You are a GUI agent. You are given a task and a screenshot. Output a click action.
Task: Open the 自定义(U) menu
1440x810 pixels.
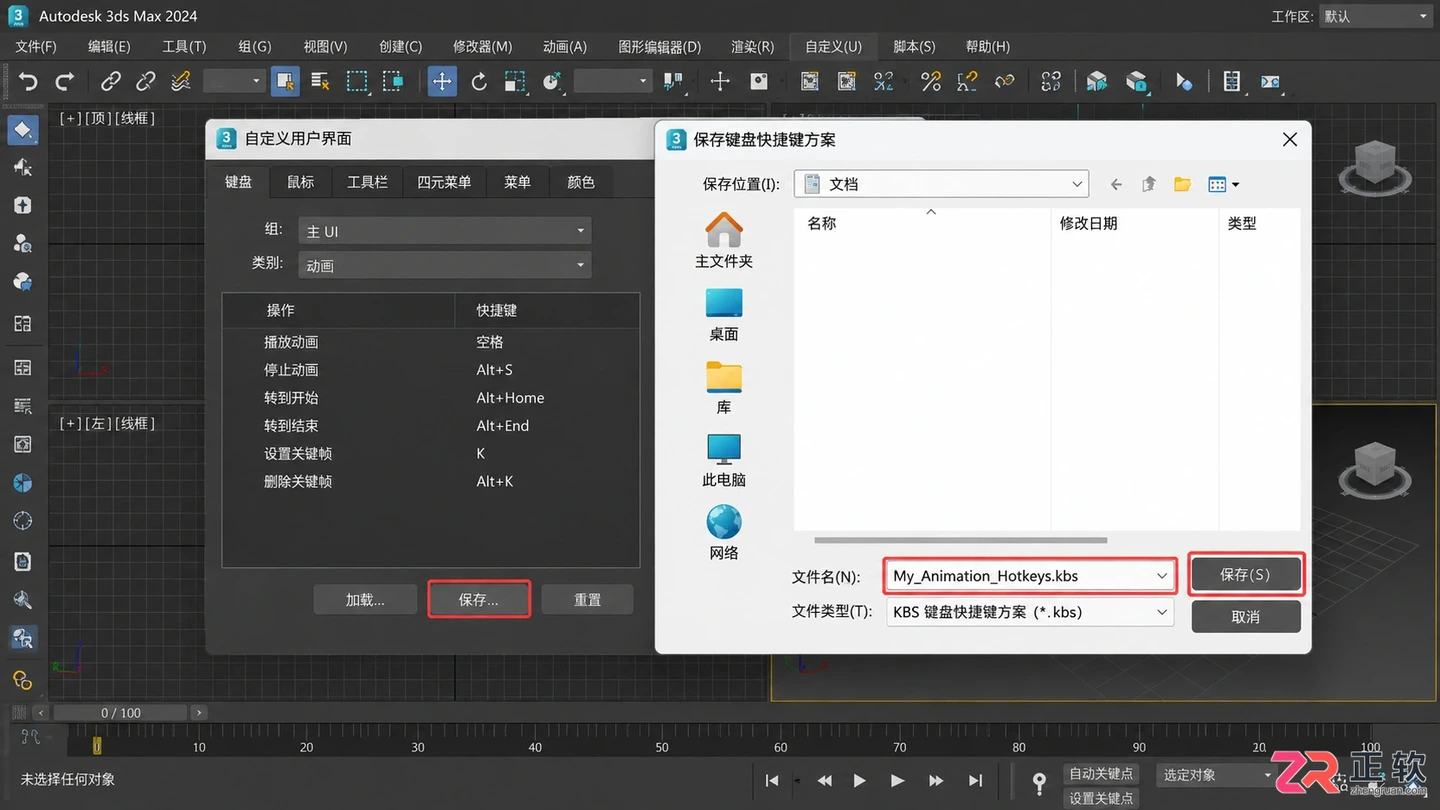click(x=834, y=46)
